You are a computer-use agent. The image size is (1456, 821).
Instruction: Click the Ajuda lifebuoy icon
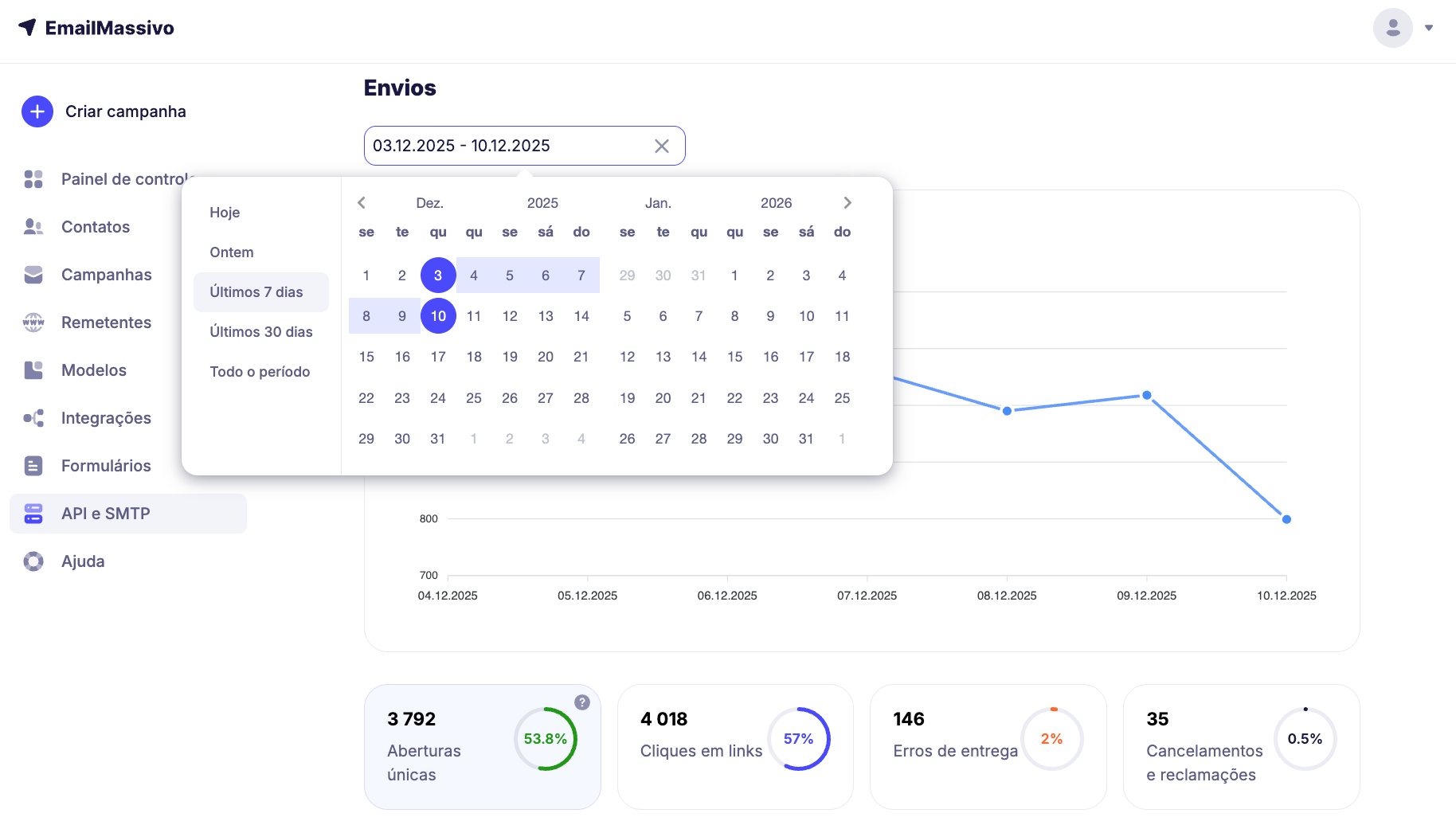pyautogui.click(x=33, y=561)
